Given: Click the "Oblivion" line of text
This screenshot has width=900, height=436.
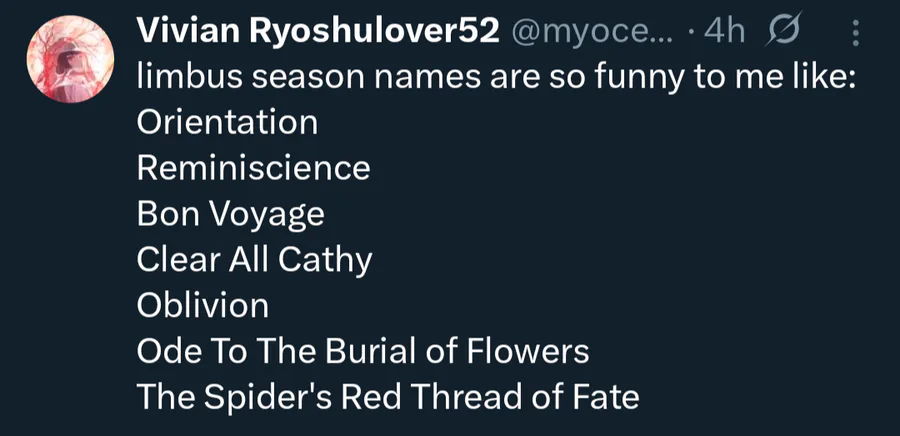Looking at the screenshot, I should pos(202,305).
